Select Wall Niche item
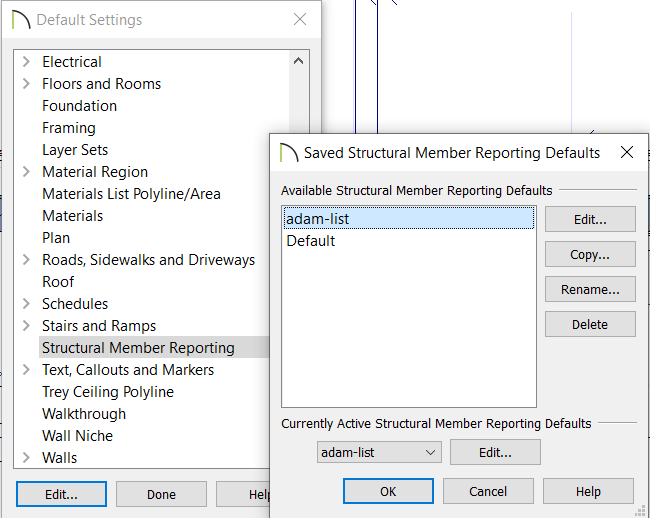 pyautogui.click(x=78, y=436)
